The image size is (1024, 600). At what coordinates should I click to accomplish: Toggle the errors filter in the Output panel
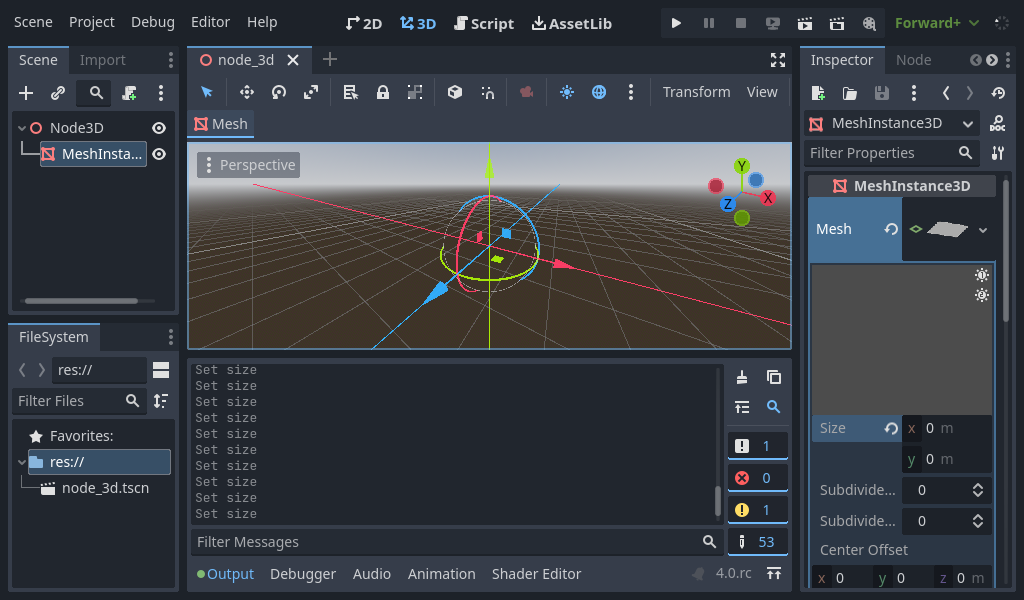757,477
